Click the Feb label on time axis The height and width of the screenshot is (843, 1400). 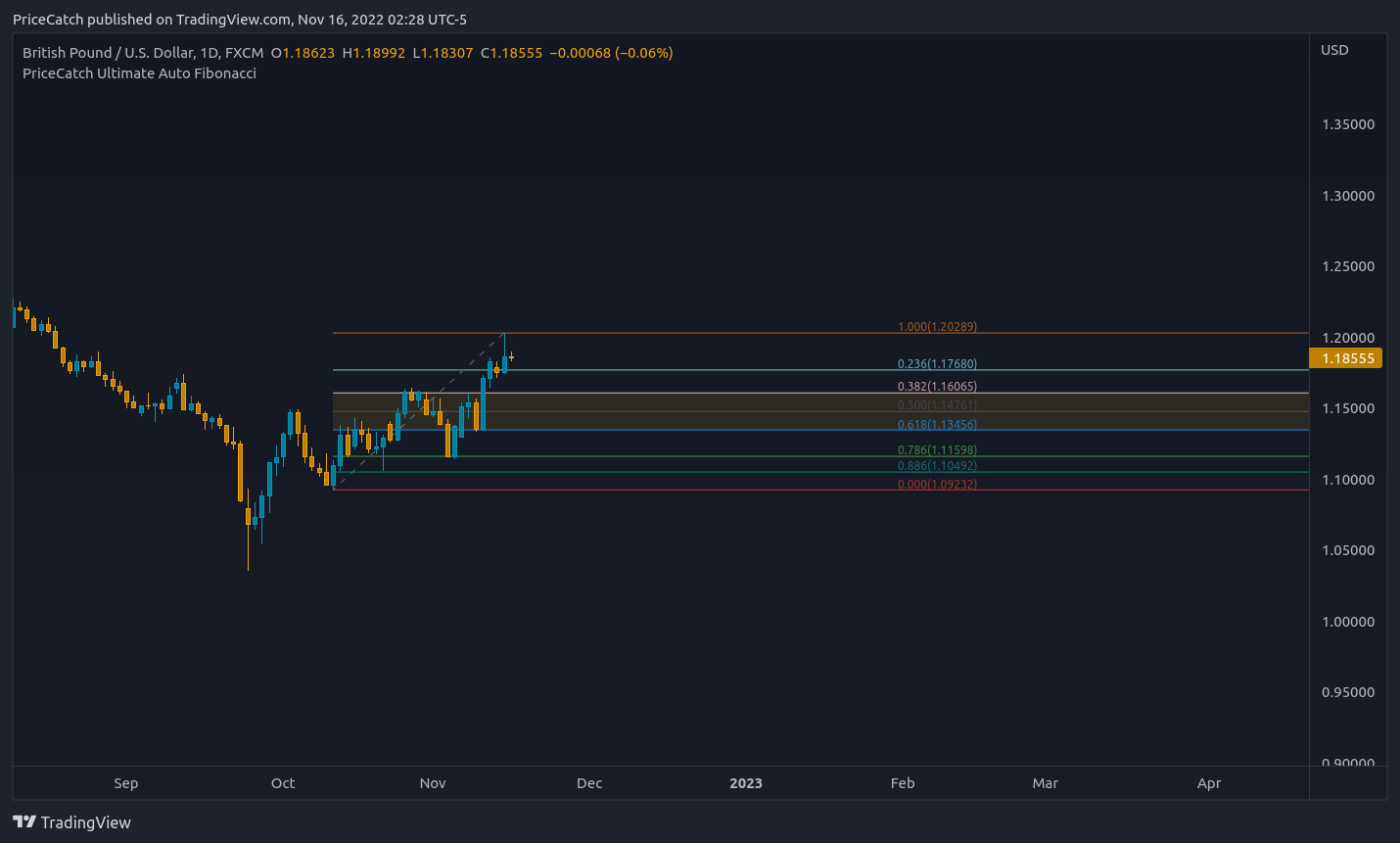pyautogui.click(x=903, y=783)
